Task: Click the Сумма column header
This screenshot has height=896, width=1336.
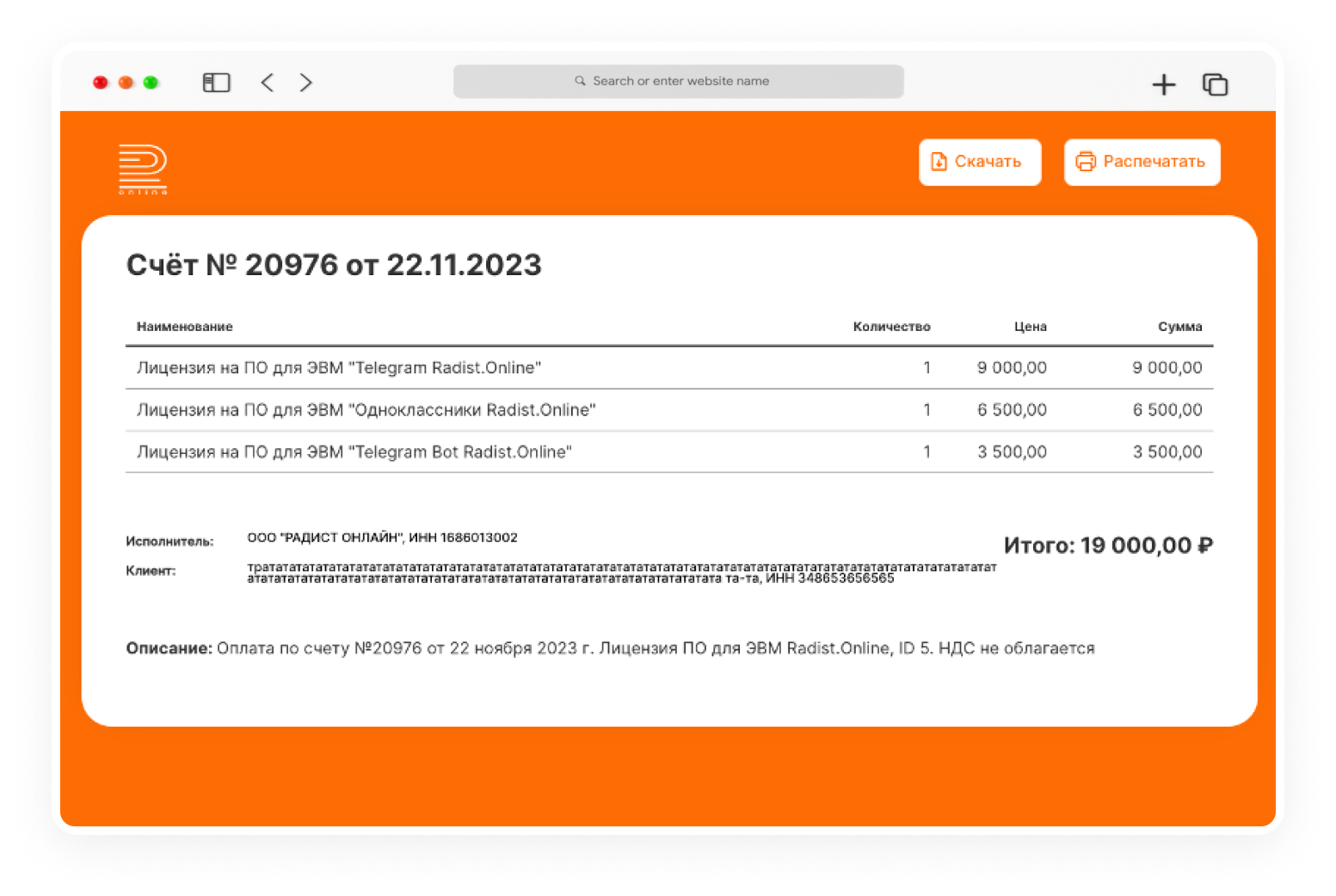Action: [x=1179, y=327]
